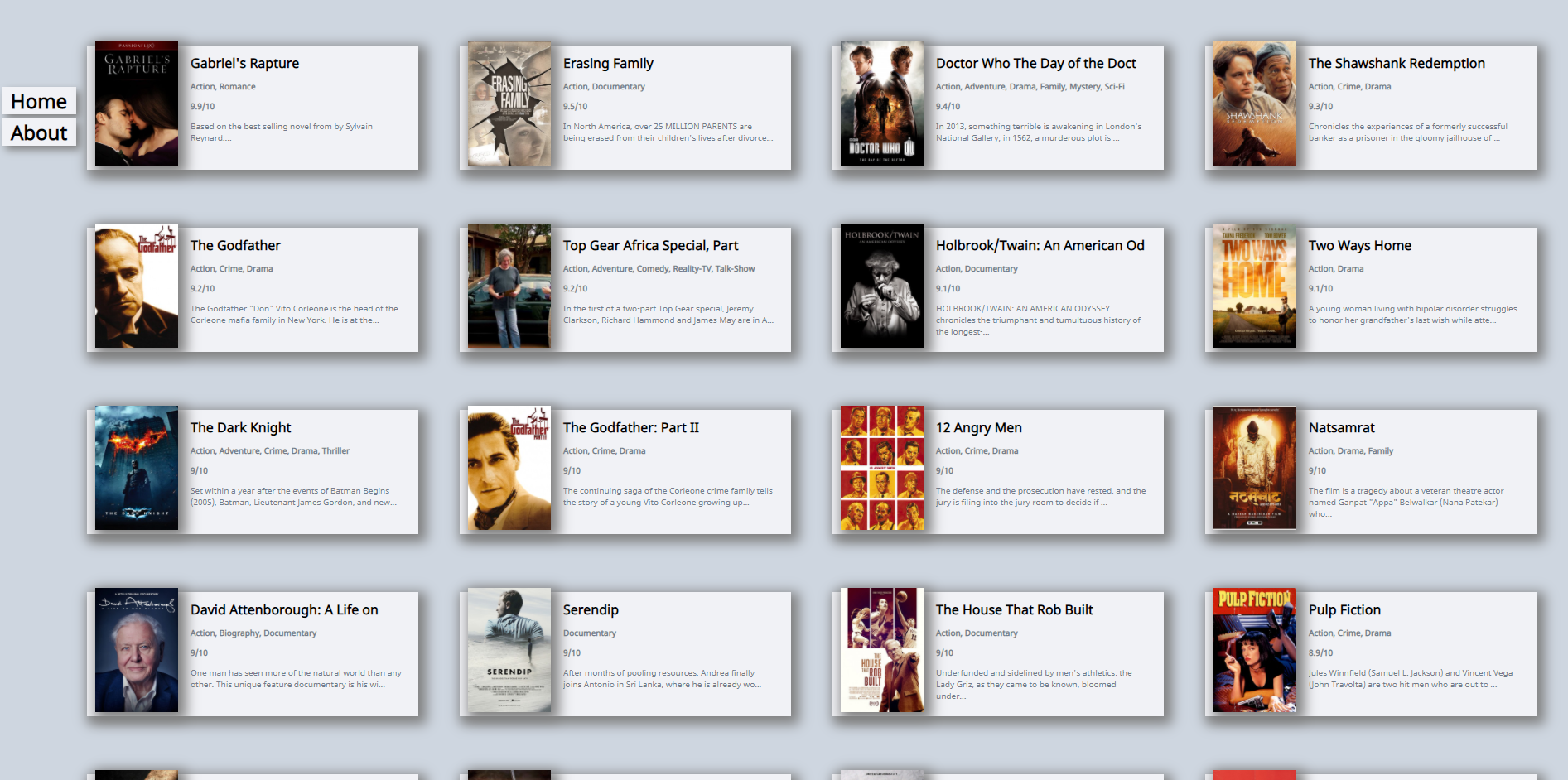Click description 'Underfunded and sidelined by men's athletics'

click(x=1033, y=685)
